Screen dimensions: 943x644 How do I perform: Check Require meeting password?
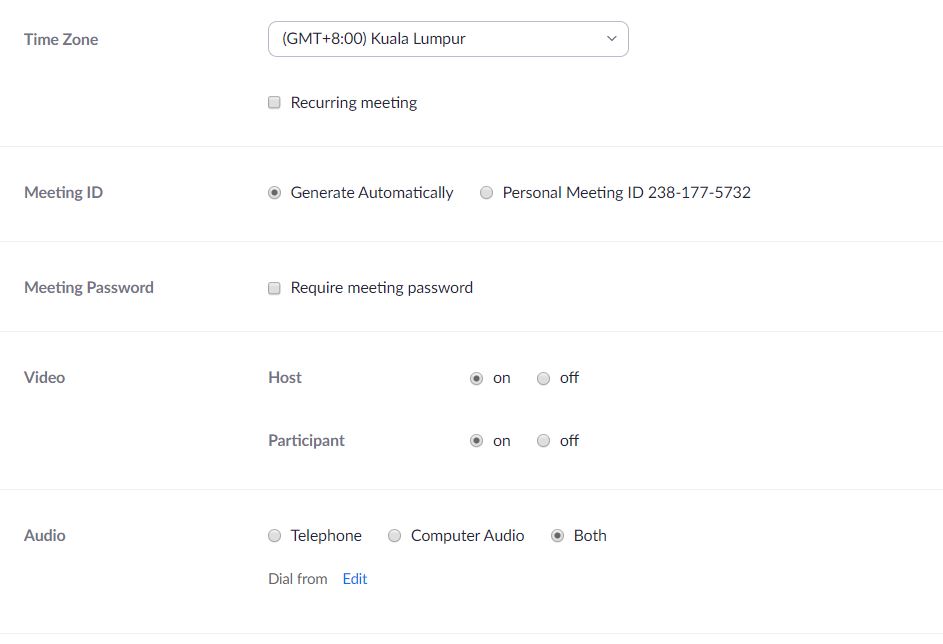[274, 288]
